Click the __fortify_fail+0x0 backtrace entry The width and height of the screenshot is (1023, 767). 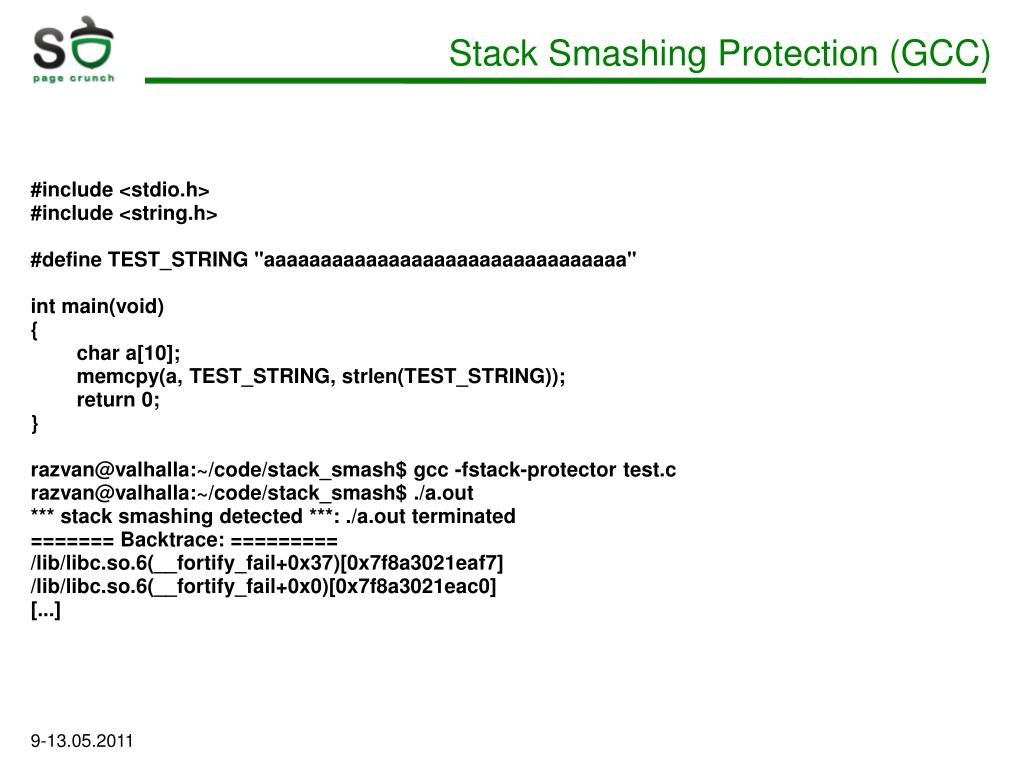[x=264, y=586]
